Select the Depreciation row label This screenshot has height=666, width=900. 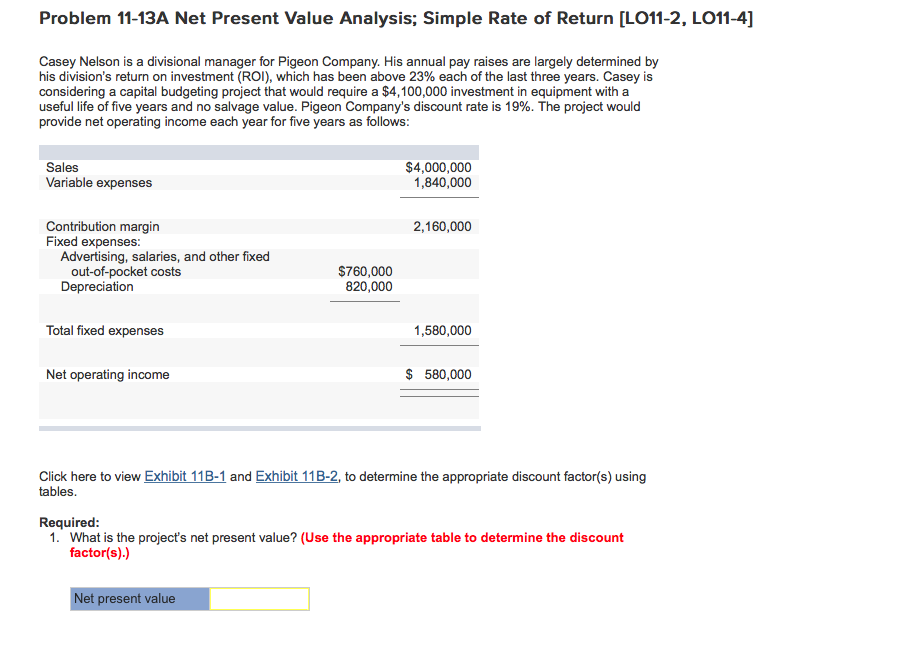[96, 287]
